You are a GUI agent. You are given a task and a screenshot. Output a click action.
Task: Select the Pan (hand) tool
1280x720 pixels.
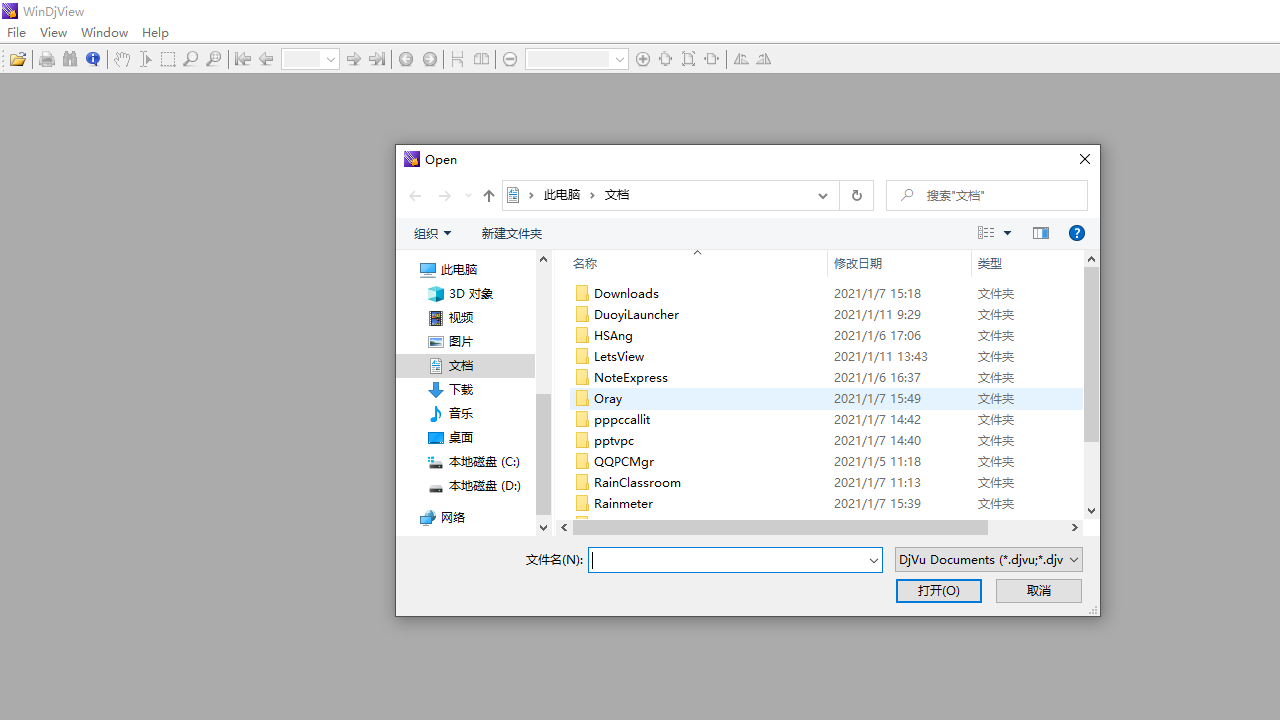122,59
